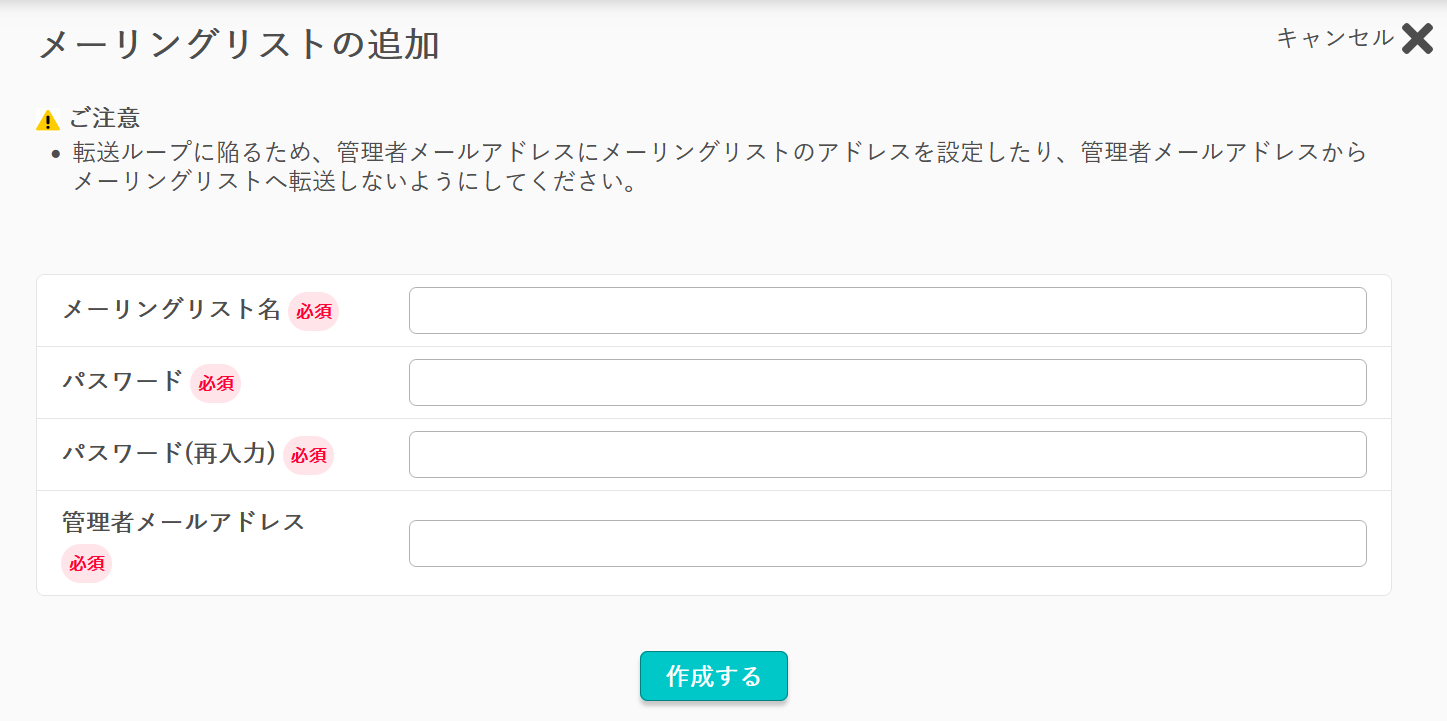
Task: Click the 管理者メールアドレス field label
Action: coord(184,522)
